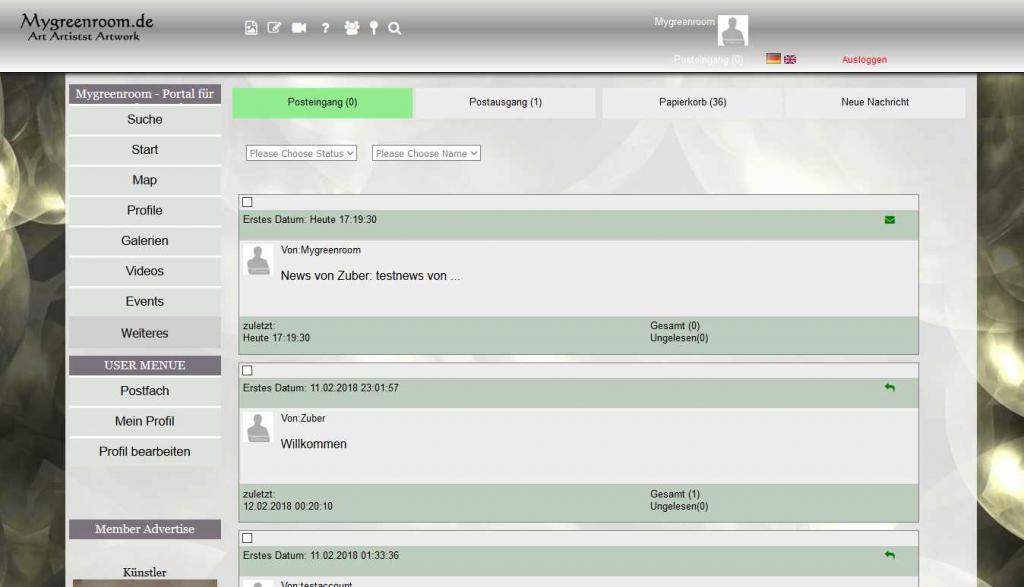The image size is (1024, 587).
Task: Tick checkbox of the Willkommen message
Action: pos(248,370)
